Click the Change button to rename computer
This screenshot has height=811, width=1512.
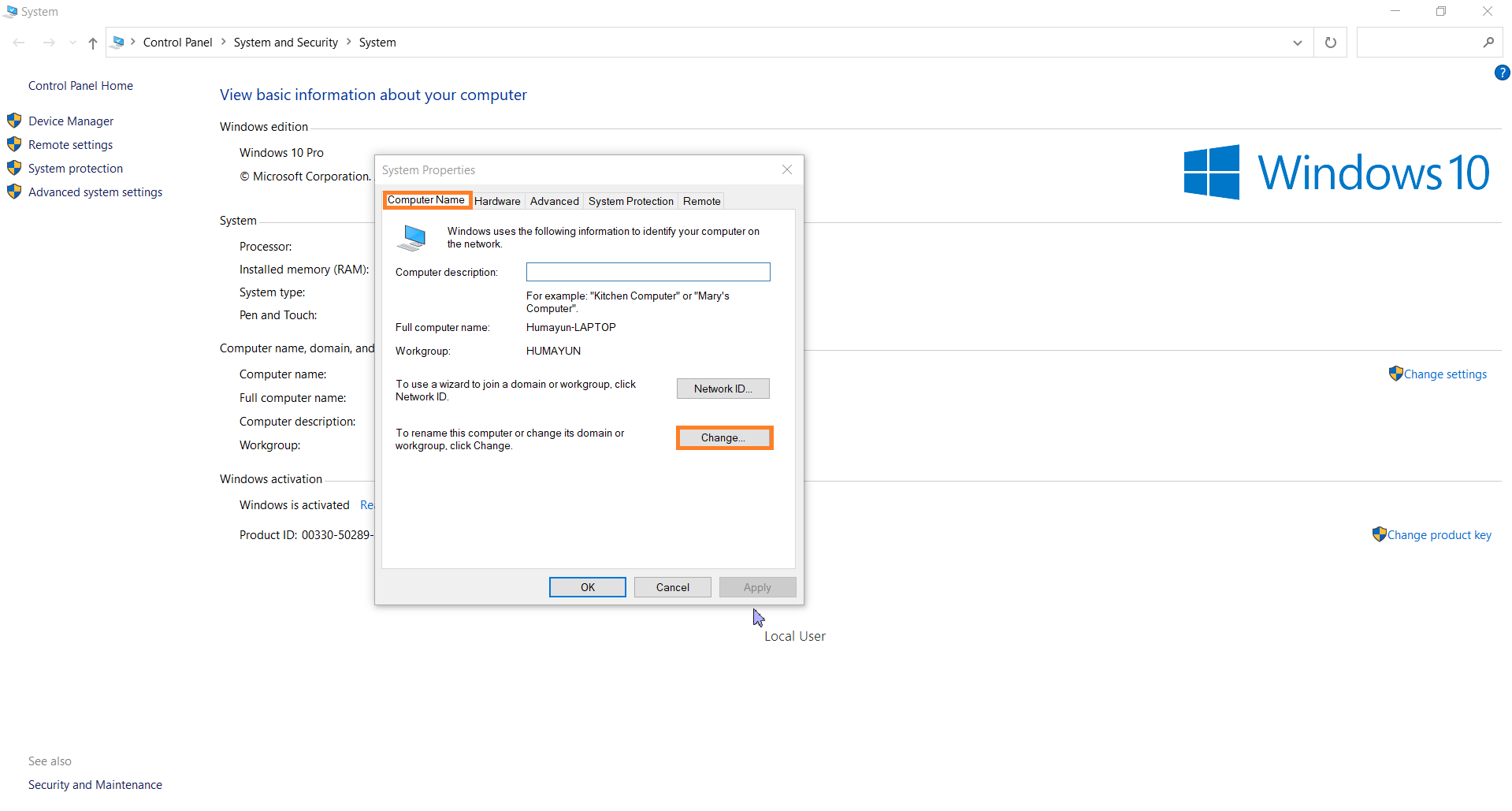coord(723,438)
